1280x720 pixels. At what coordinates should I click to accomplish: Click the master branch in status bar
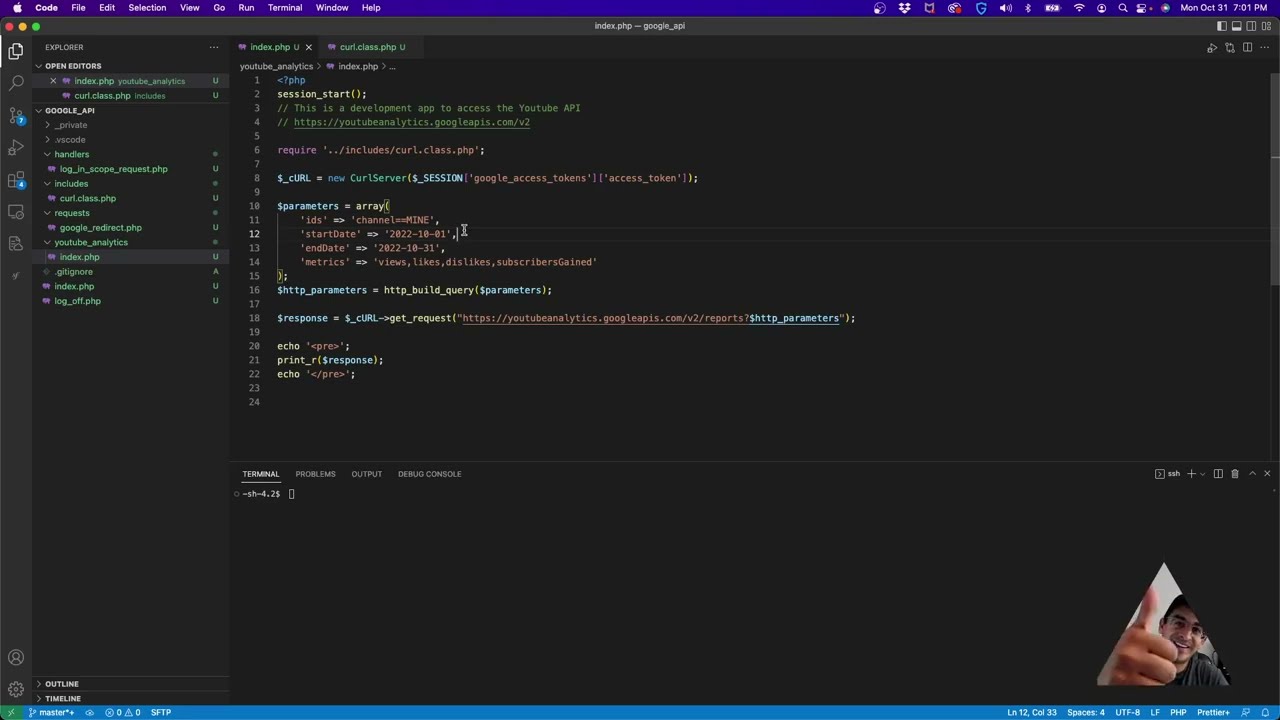point(51,712)
